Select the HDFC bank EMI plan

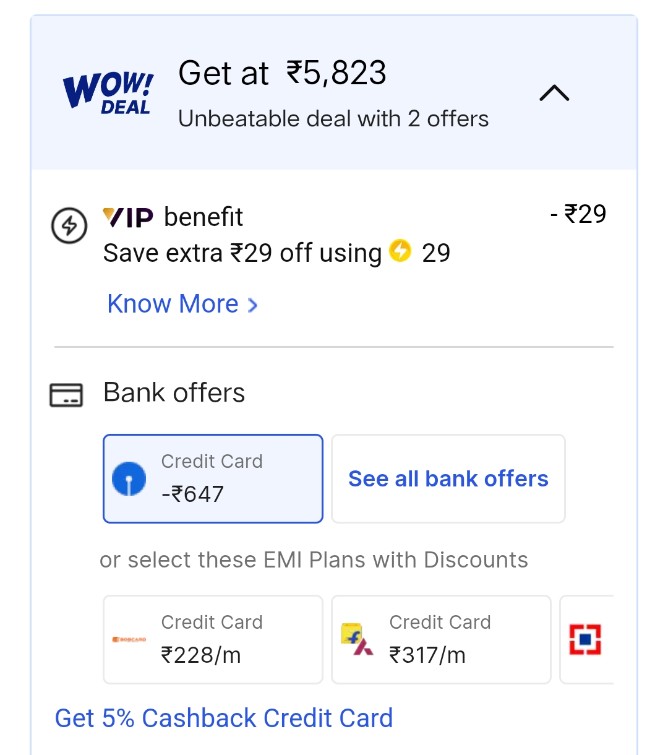click(x=586, y=639)
